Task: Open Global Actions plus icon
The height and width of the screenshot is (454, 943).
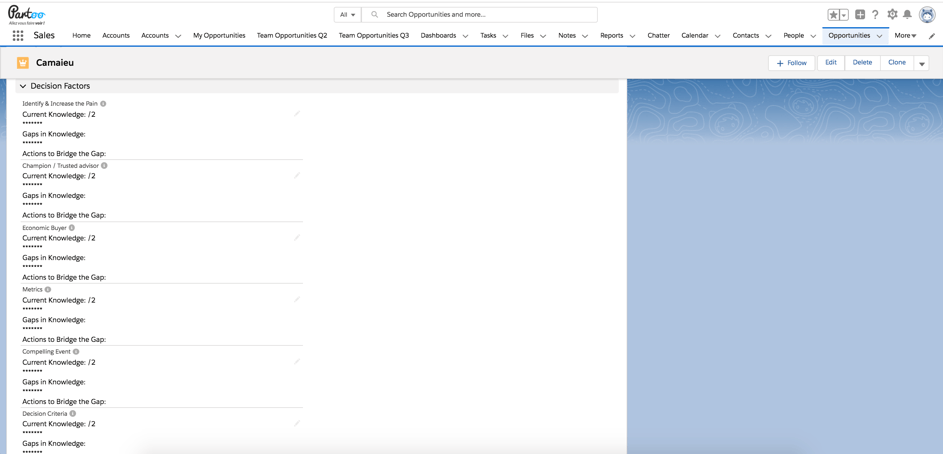Action: click(x=860, y=14)
